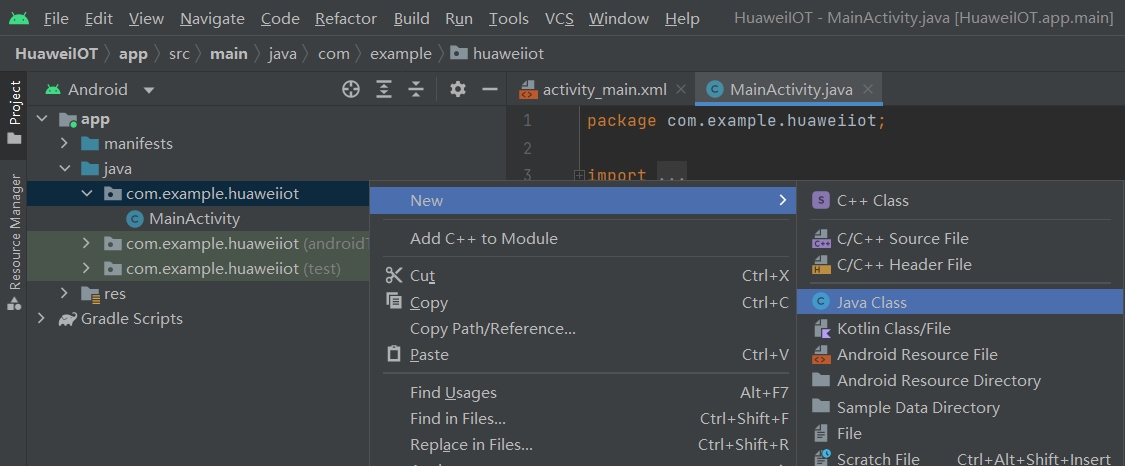This screenshot has width=1125, height=466.
Task: Open the Android view dropdown
Action: [149, 90]
